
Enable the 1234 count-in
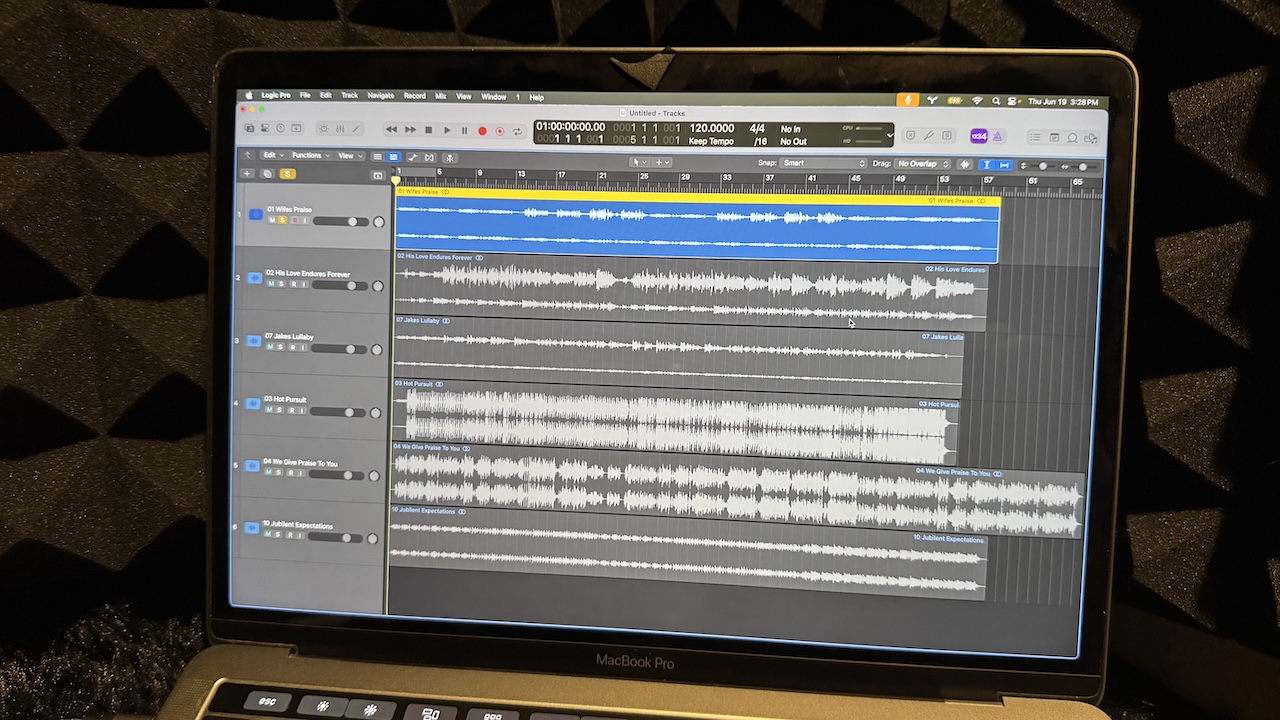point(979,134)
